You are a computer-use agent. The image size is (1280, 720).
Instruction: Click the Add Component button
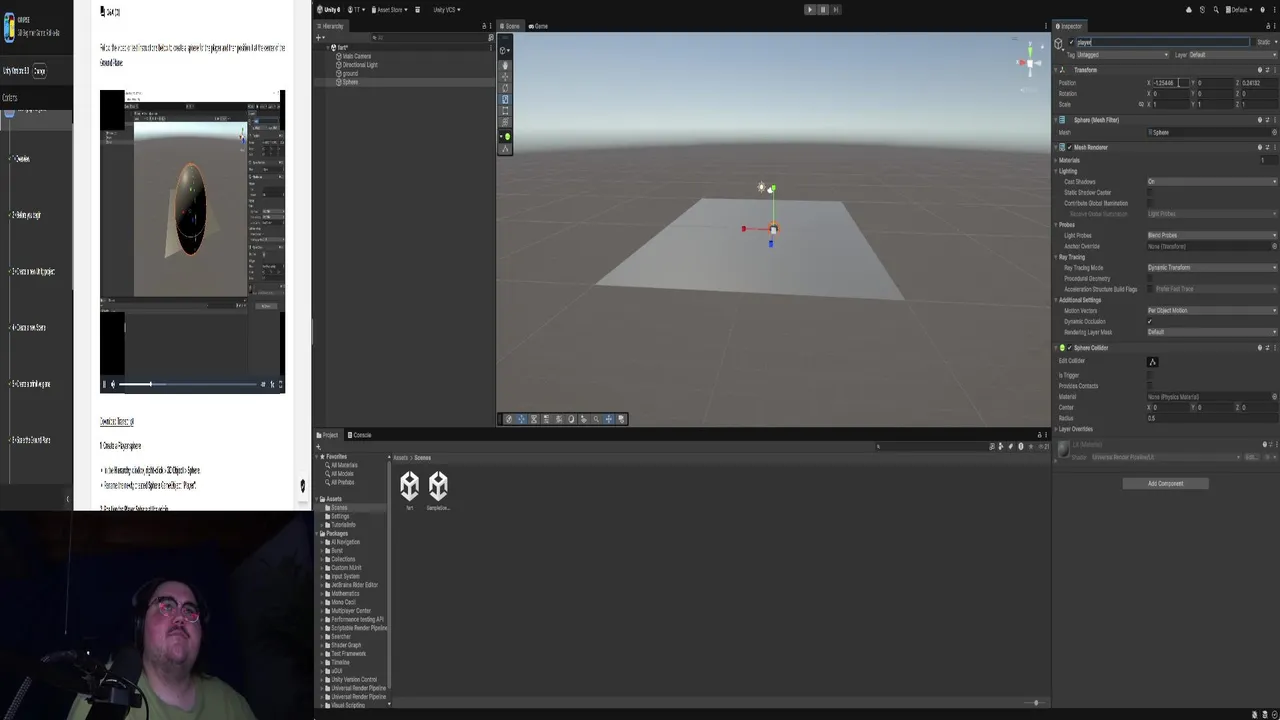pyautogui.click(x=1165, y=483)
